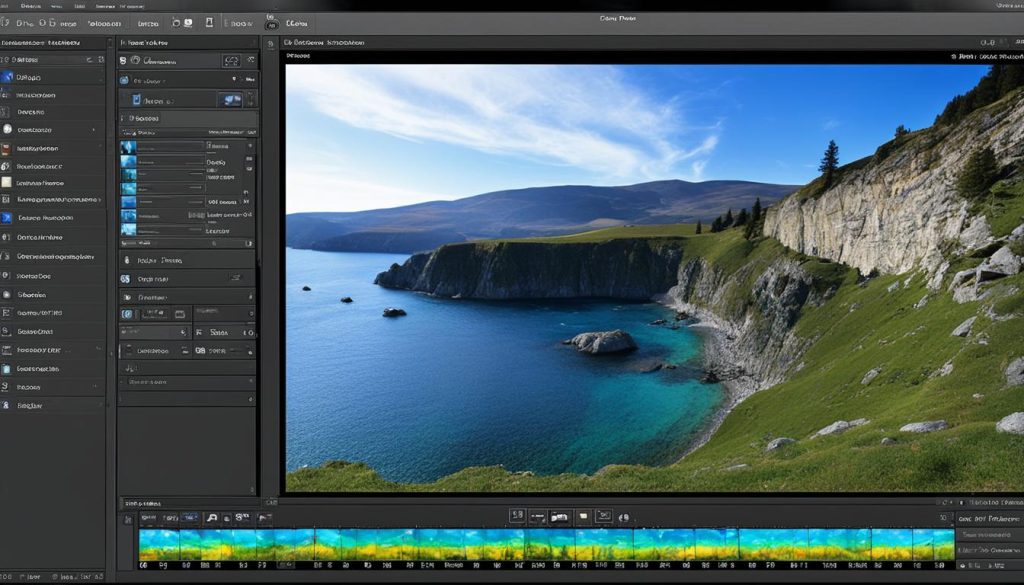1024x585 pixels.
Task: Click the first boxed button of the center playback controls
Action: (x=517, y=516)
